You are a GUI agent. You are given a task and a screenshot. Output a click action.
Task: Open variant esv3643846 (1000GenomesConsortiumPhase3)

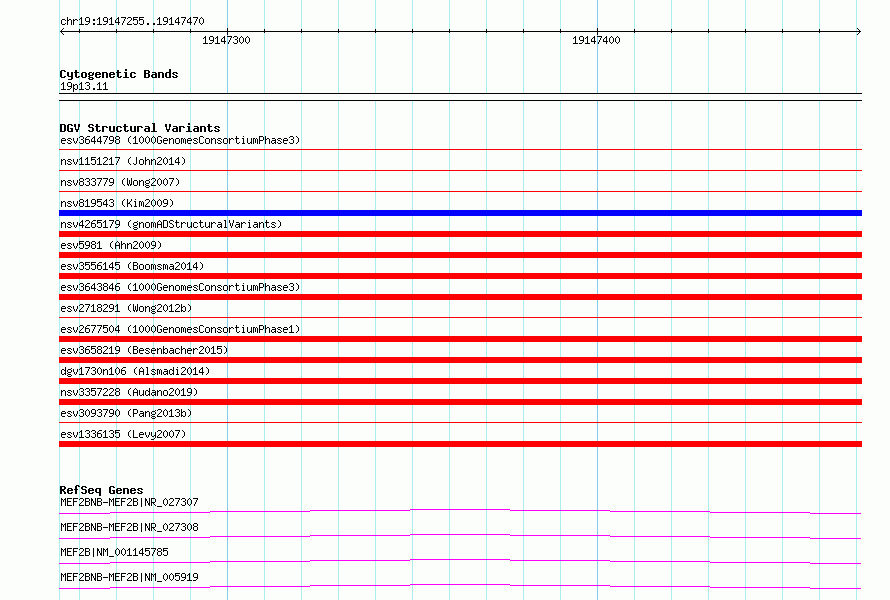point(180,287)
